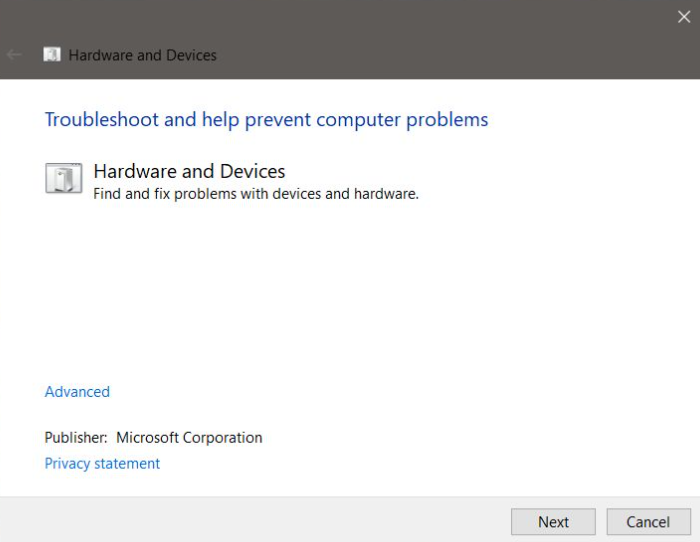Click the word Devices in the window title
This screenshot has width=700, height=542.
pyautogui.click(x=190, y=55)
